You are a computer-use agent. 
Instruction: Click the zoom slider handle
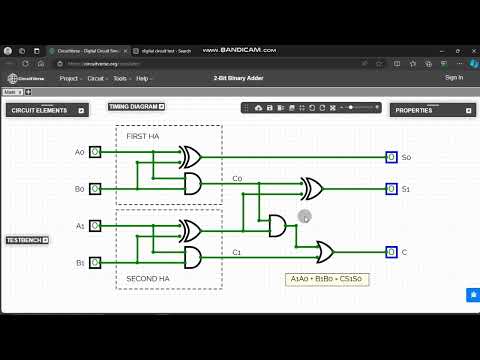point(351,107)
